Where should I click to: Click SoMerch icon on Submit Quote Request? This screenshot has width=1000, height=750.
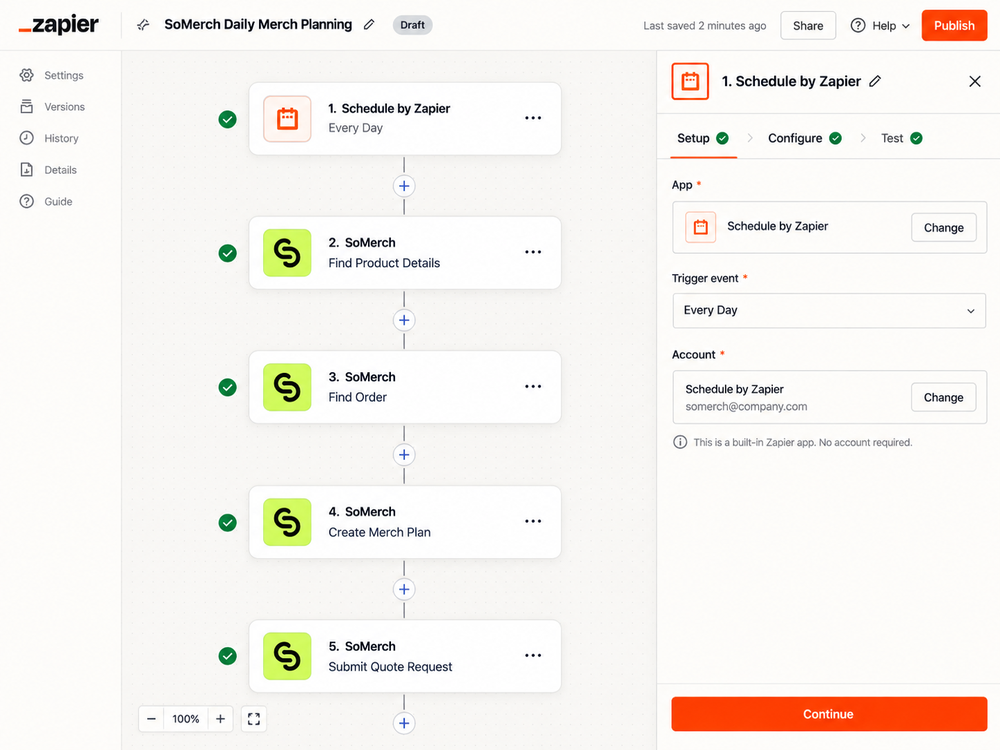coord(287,656)
